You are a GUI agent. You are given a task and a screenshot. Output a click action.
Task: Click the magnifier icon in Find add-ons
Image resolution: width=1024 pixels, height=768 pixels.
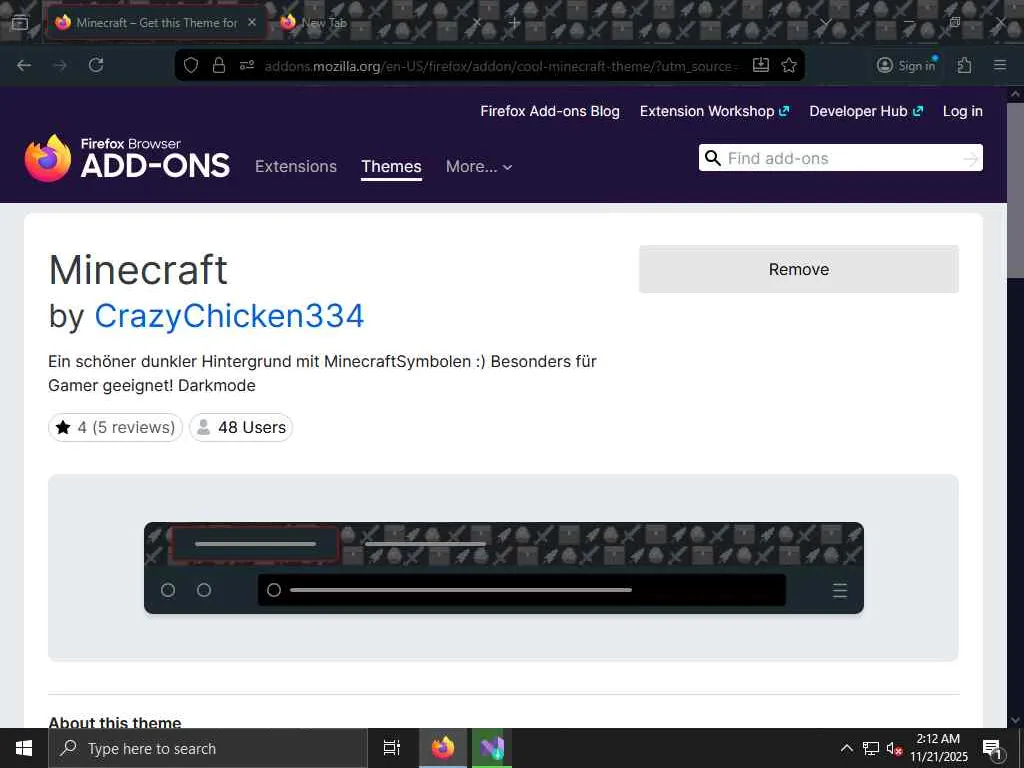713,158
